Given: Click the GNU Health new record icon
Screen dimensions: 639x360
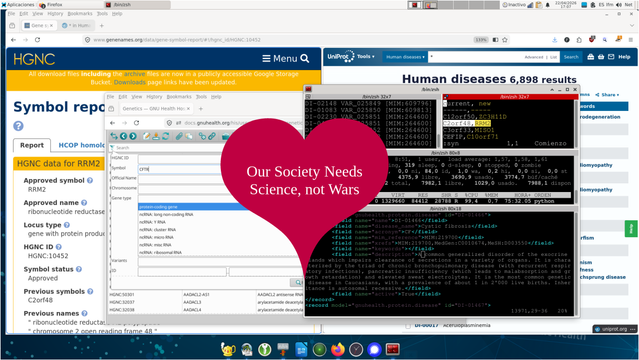Looking at the screenshot, I should pos(146,136).
